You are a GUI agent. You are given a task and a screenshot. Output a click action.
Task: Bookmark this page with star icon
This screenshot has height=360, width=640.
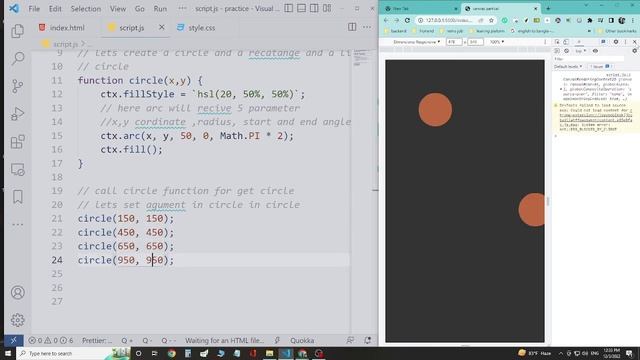491,20
